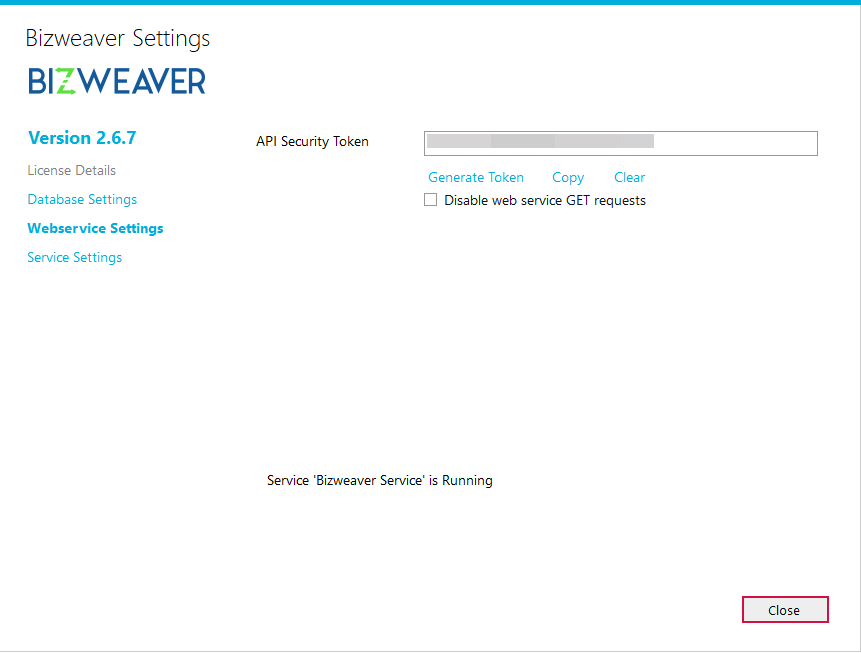
Task: Focus the API Security Token field
Action: [620, 143]
